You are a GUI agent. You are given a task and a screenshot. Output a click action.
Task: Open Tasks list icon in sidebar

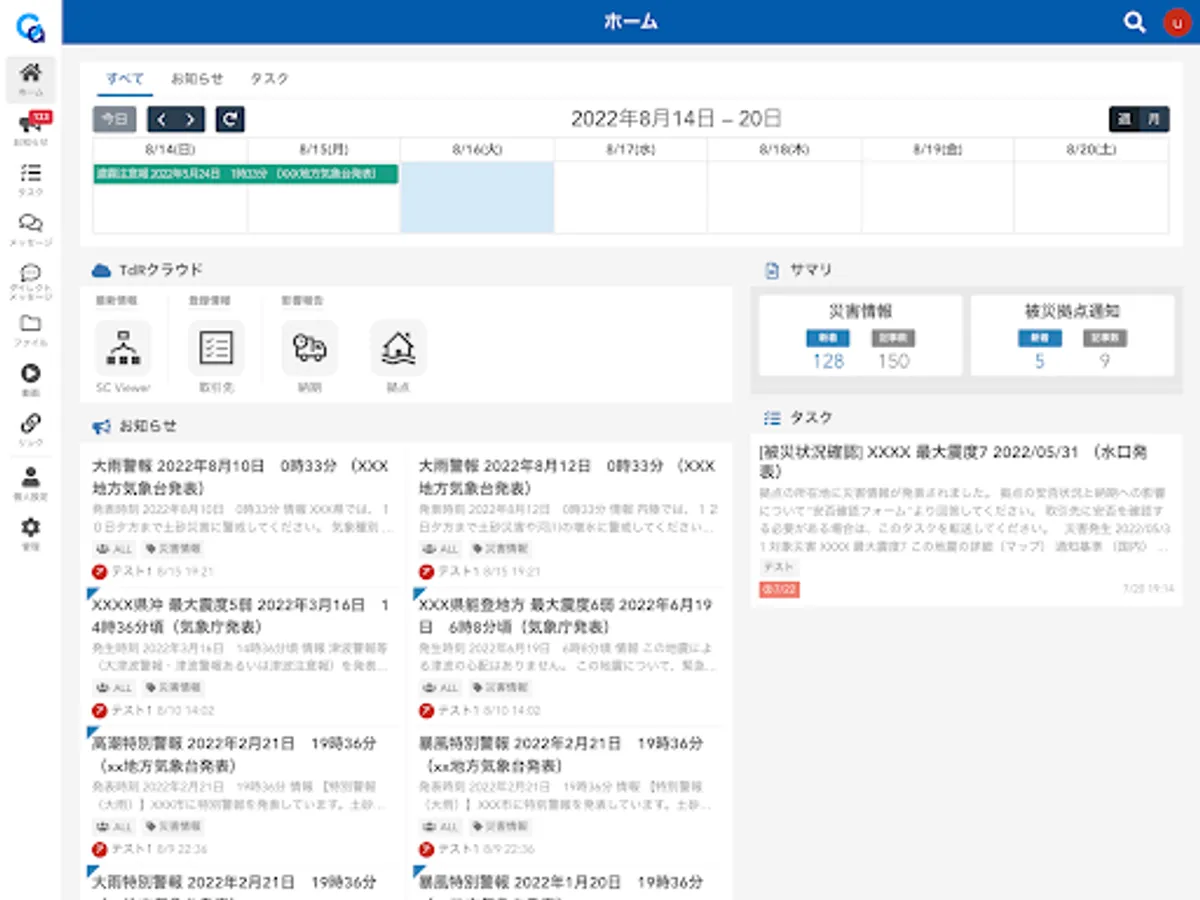[x=31, y=179]
